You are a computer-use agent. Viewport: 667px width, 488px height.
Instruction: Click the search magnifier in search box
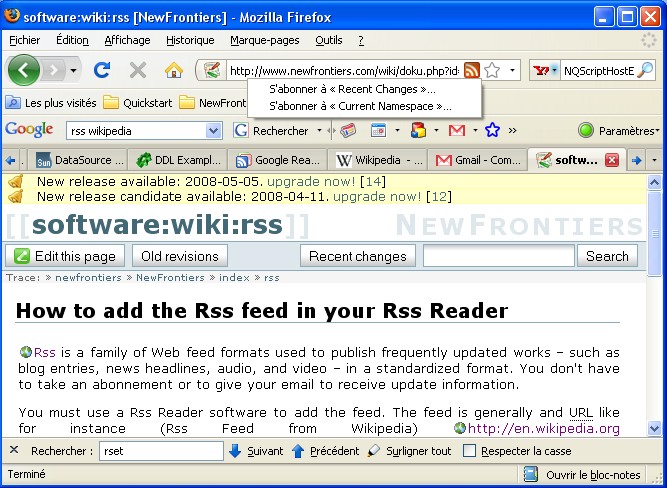pyautogui.click(x=645, y=70)
